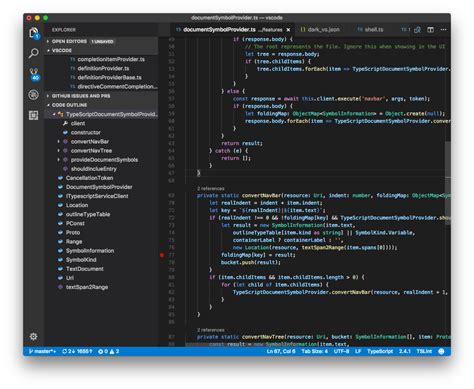Select constructor in code outline
The height and width of the screenshot is (389, 474).
[x=86, y=132]
